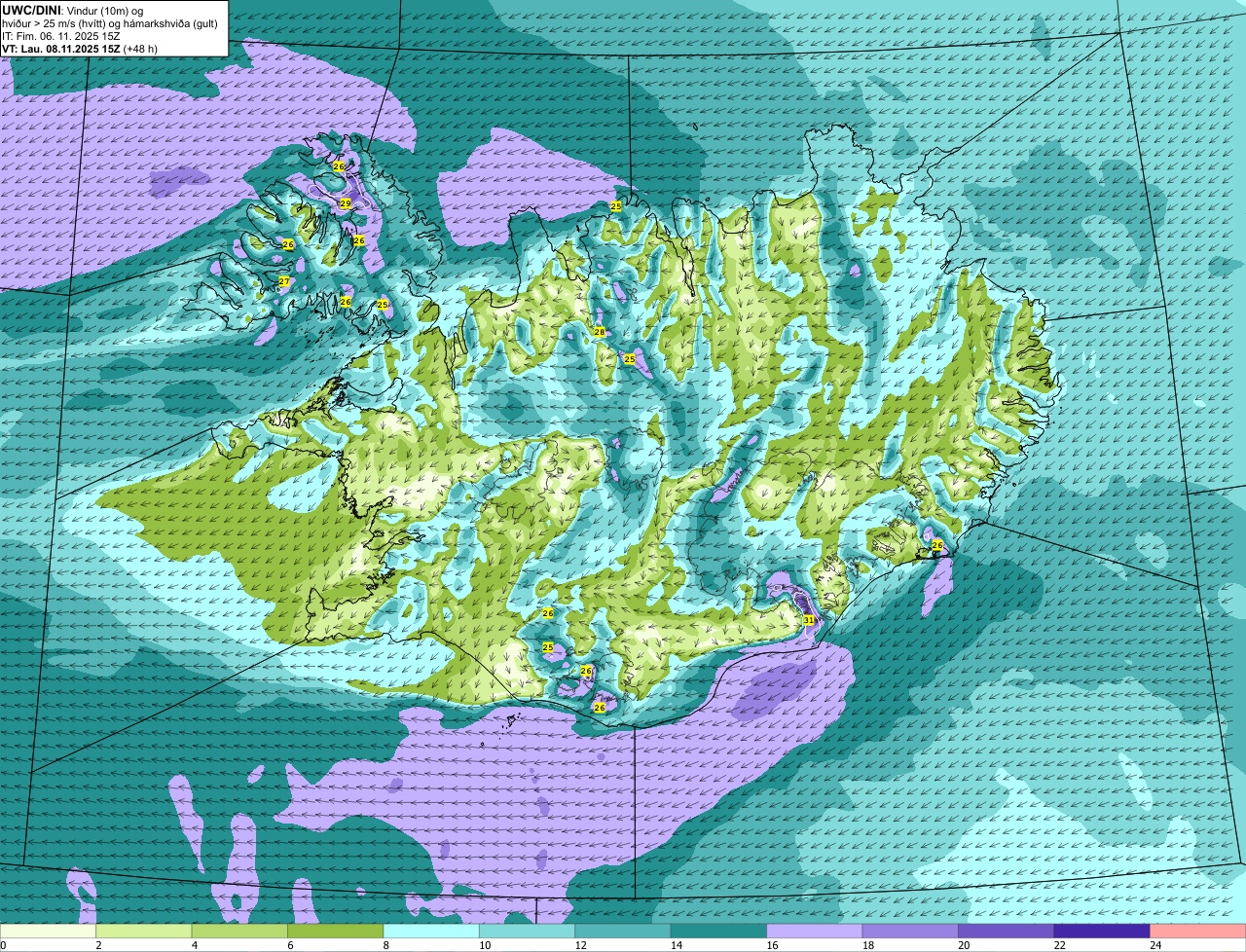The height and width of the screenshot is (952, 1246).
Task: Click the 6–8 m/s olive green legend swatch
Action: (x=337, y=932)
